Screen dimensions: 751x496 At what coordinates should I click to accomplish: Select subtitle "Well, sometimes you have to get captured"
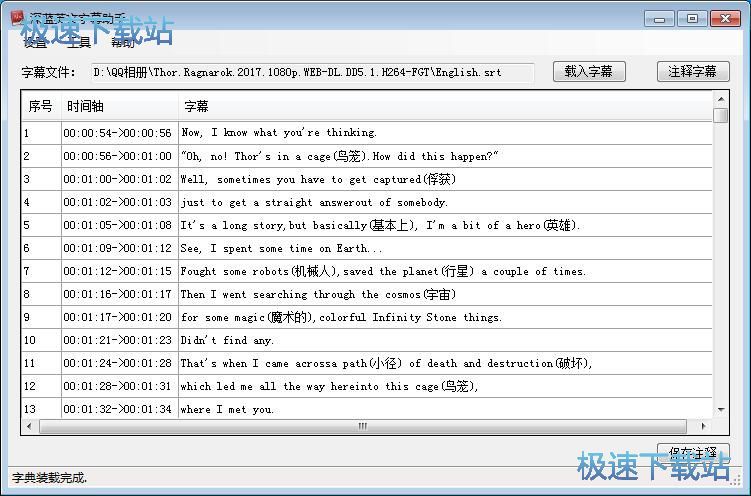coord(445,179)
